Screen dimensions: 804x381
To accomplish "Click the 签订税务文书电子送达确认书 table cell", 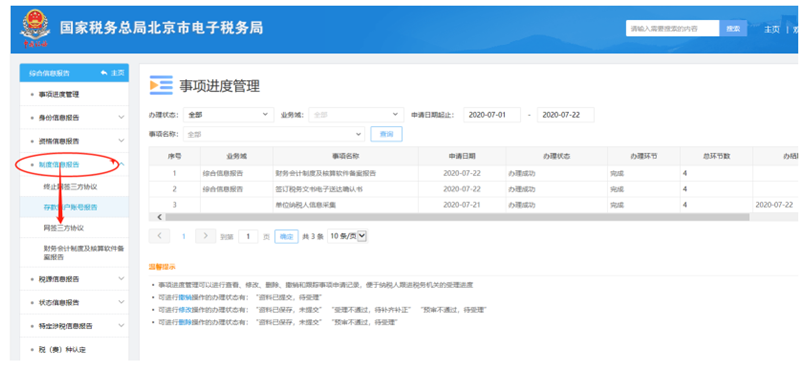I will [x=319, y=189].
